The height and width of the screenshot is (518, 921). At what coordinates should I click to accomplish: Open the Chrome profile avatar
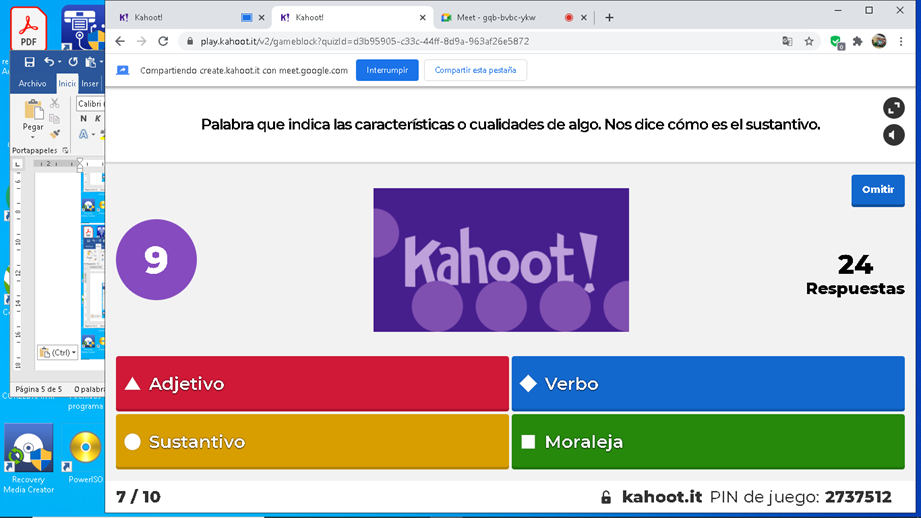(879, 41)
